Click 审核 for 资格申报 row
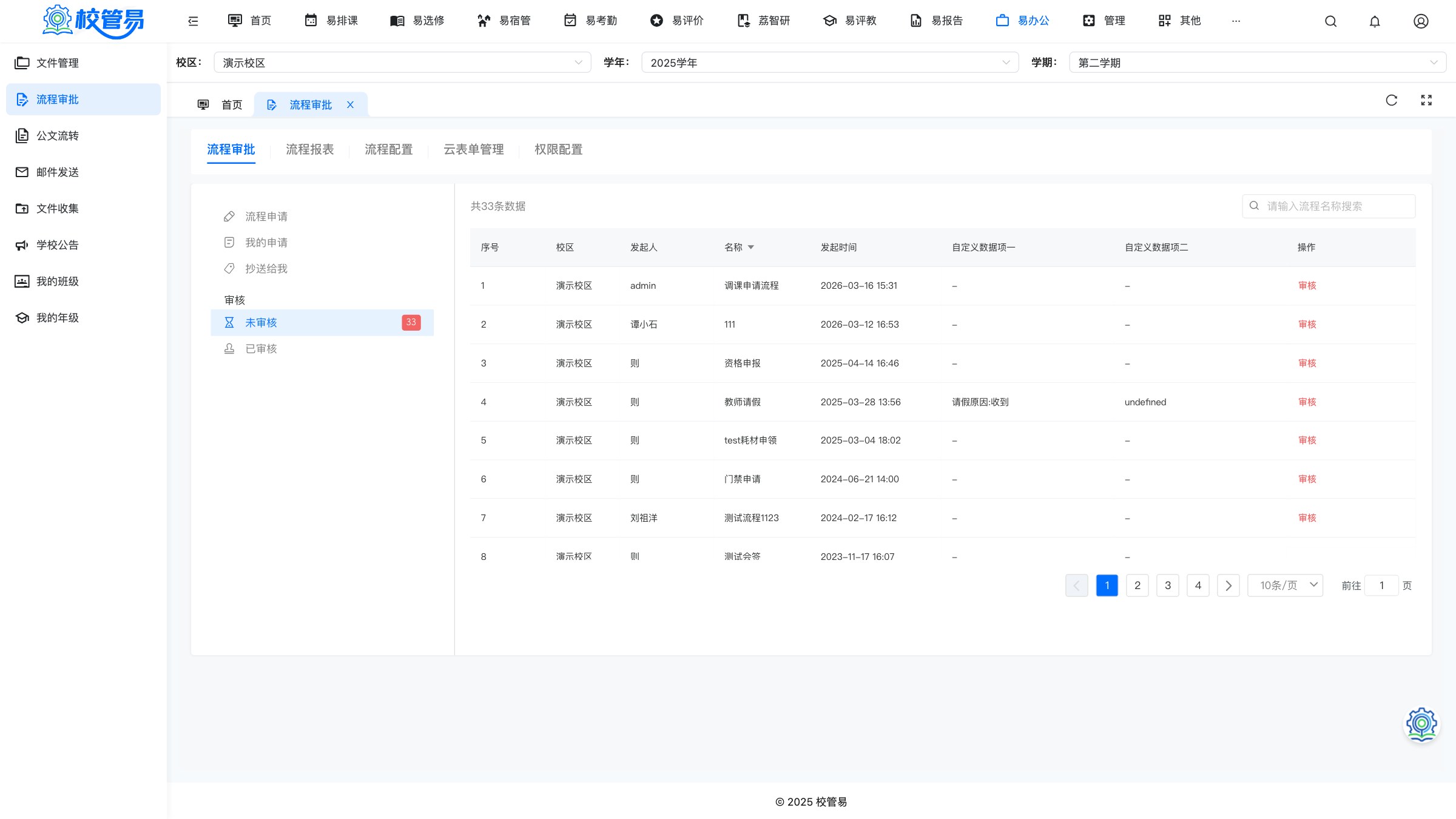 [x=1307, y=363]
